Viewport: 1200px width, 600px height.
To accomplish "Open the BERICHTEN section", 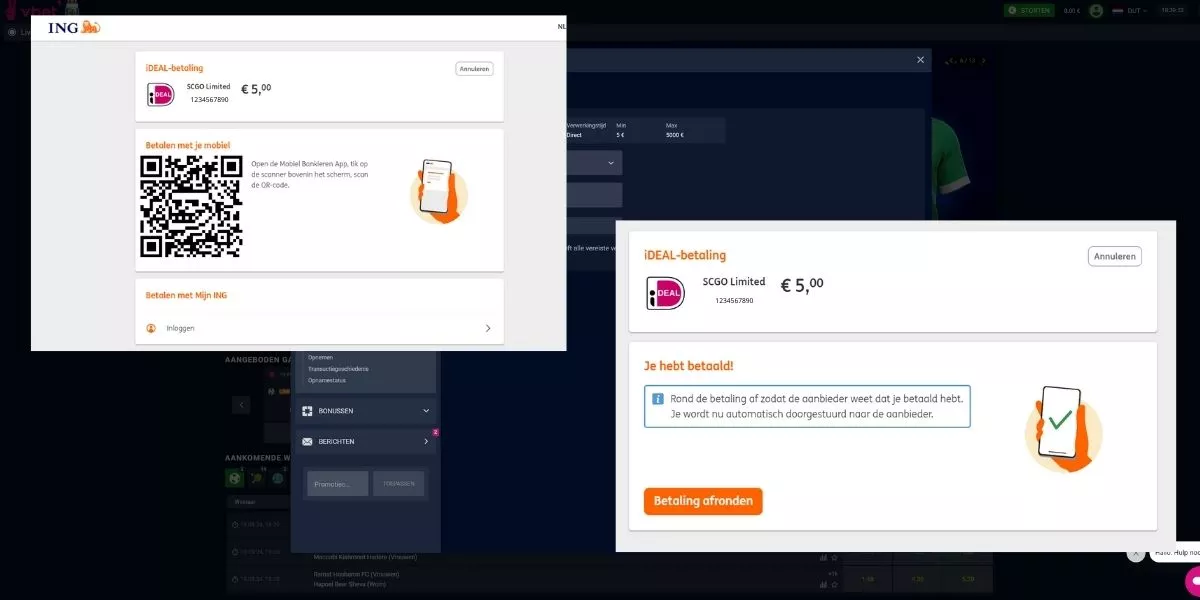I will 365,441.
